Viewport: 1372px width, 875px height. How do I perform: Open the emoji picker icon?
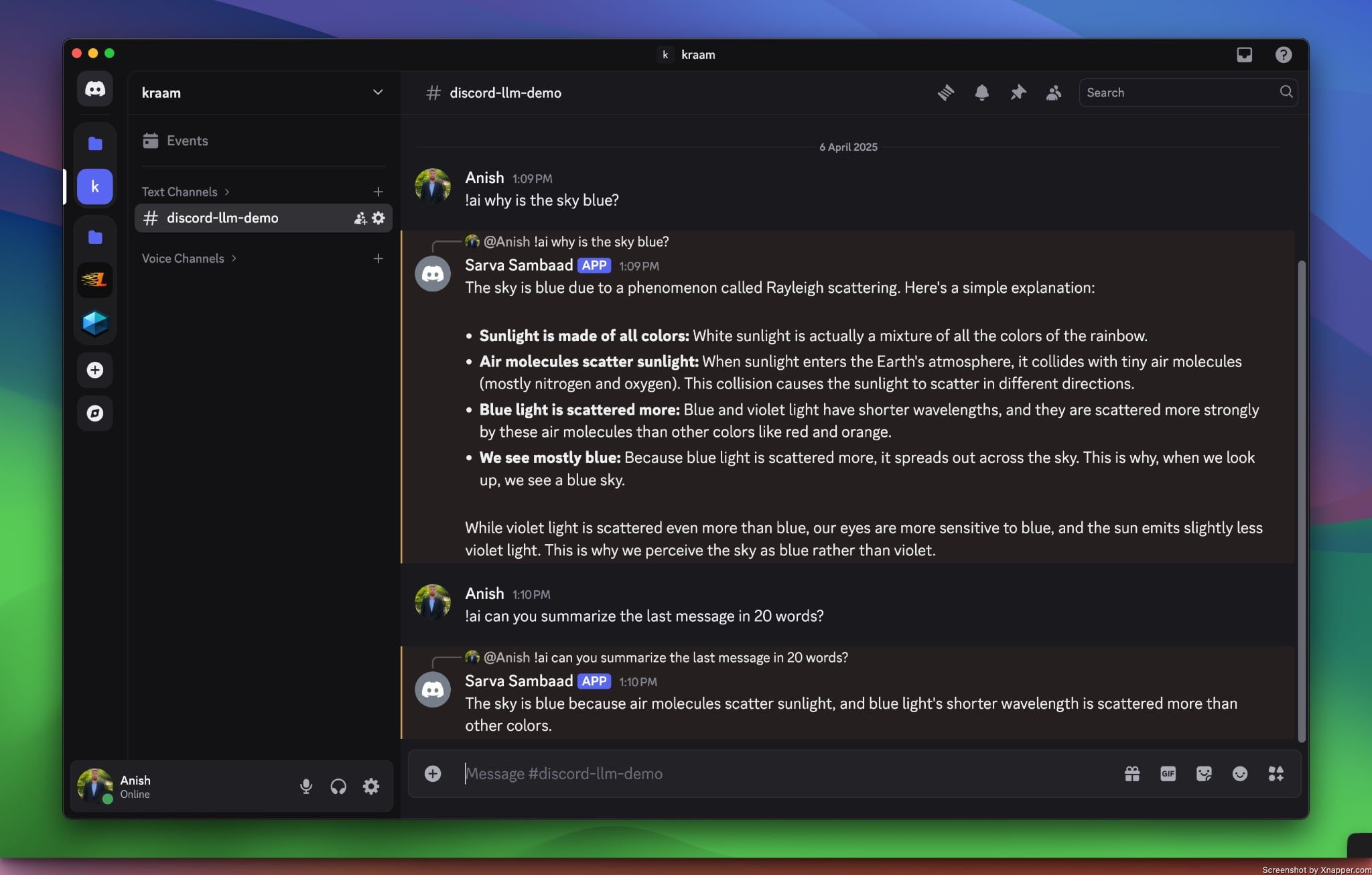point(1239,774)
